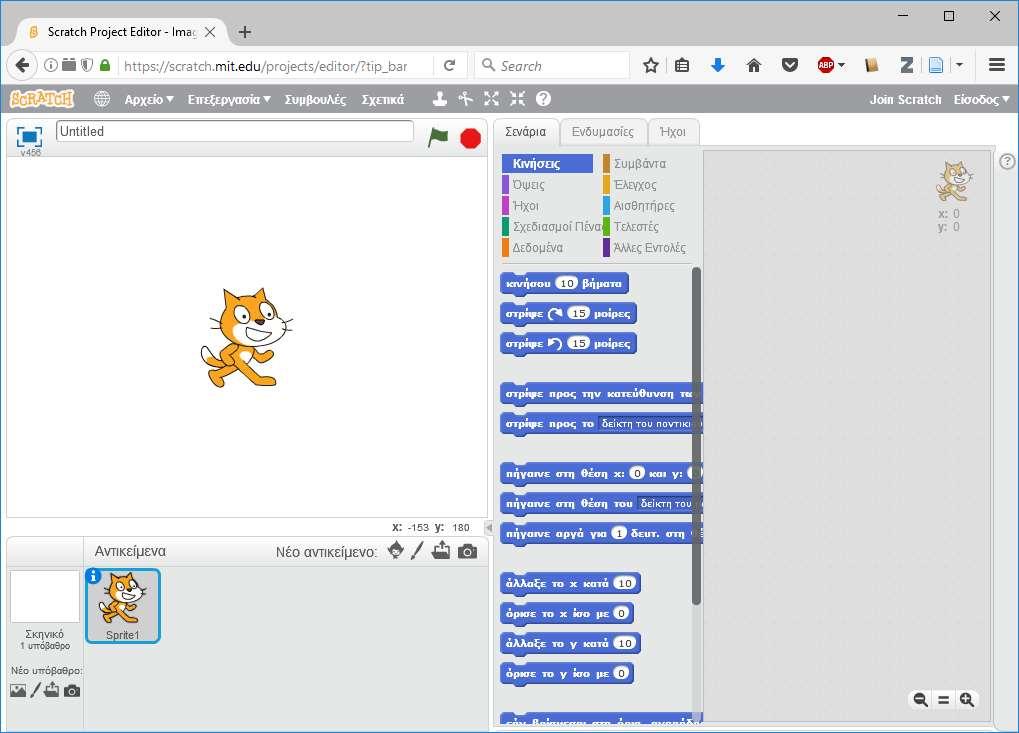Image resolution: width=1019 pixels, height=733 pixels.
Task: Zoom in the scripts area
Action: [x=967, y=699]
